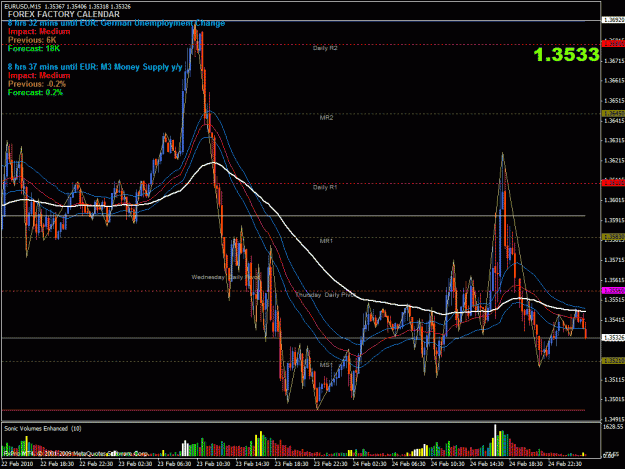Click the 1.35115 price axis value

click(x=614, y=380)
